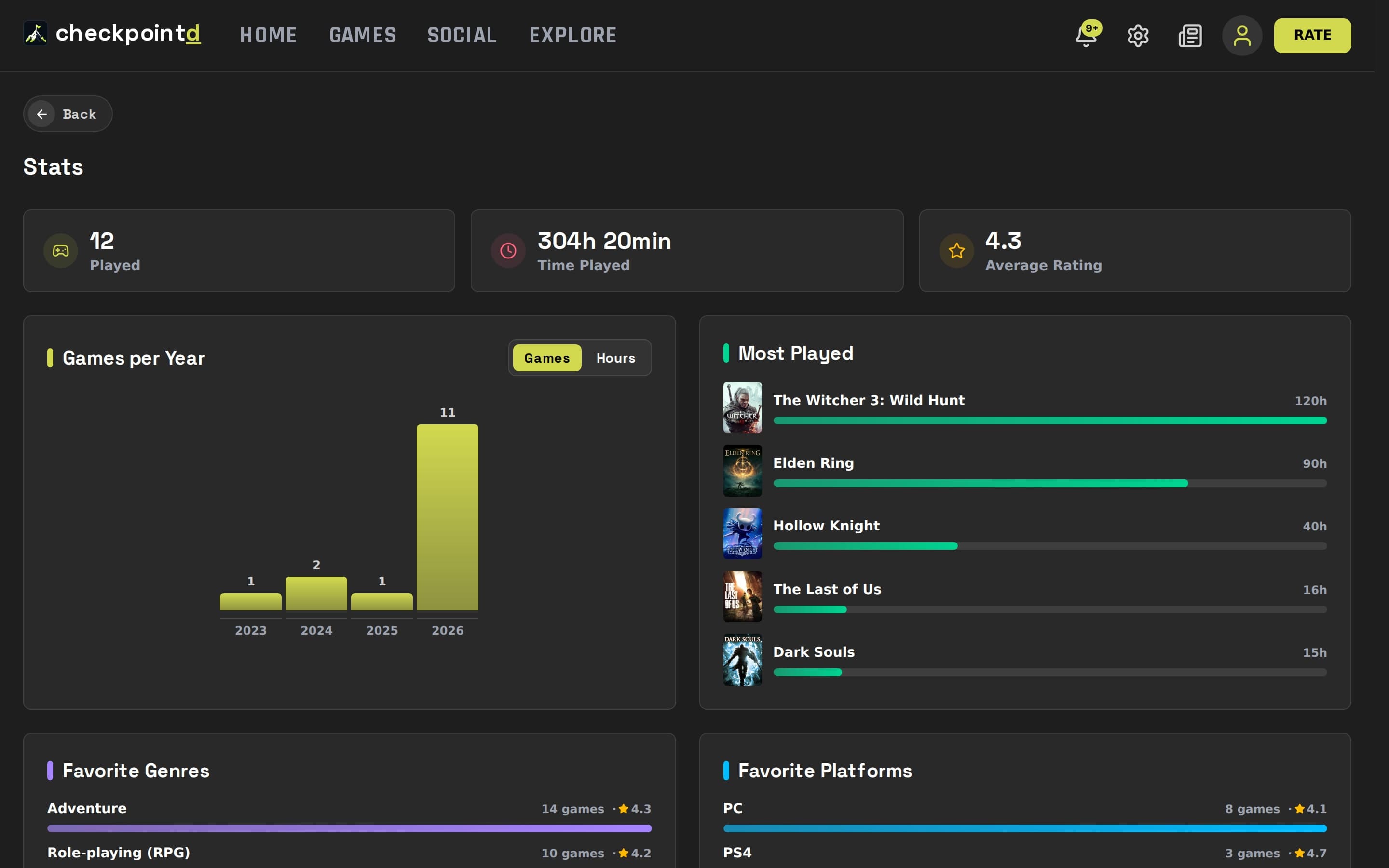The image size is (1389, 868).
Task: Click the star icon on Average Rating card
Action: coord(956,251)
